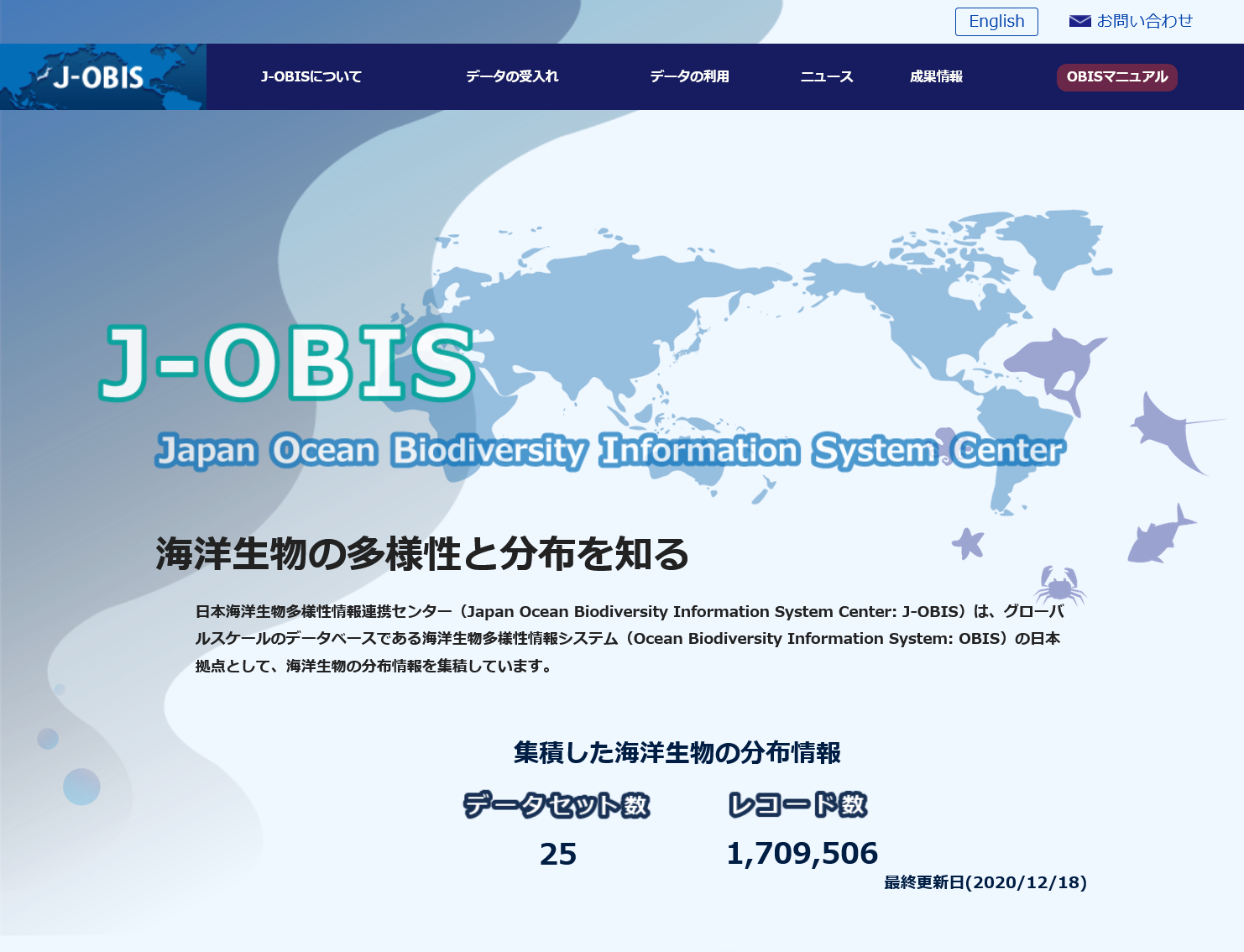Click the heading 集積した海洋生物の分布情報
The width and height of the screenshot is (1244, 952).
tap(677, 753)
